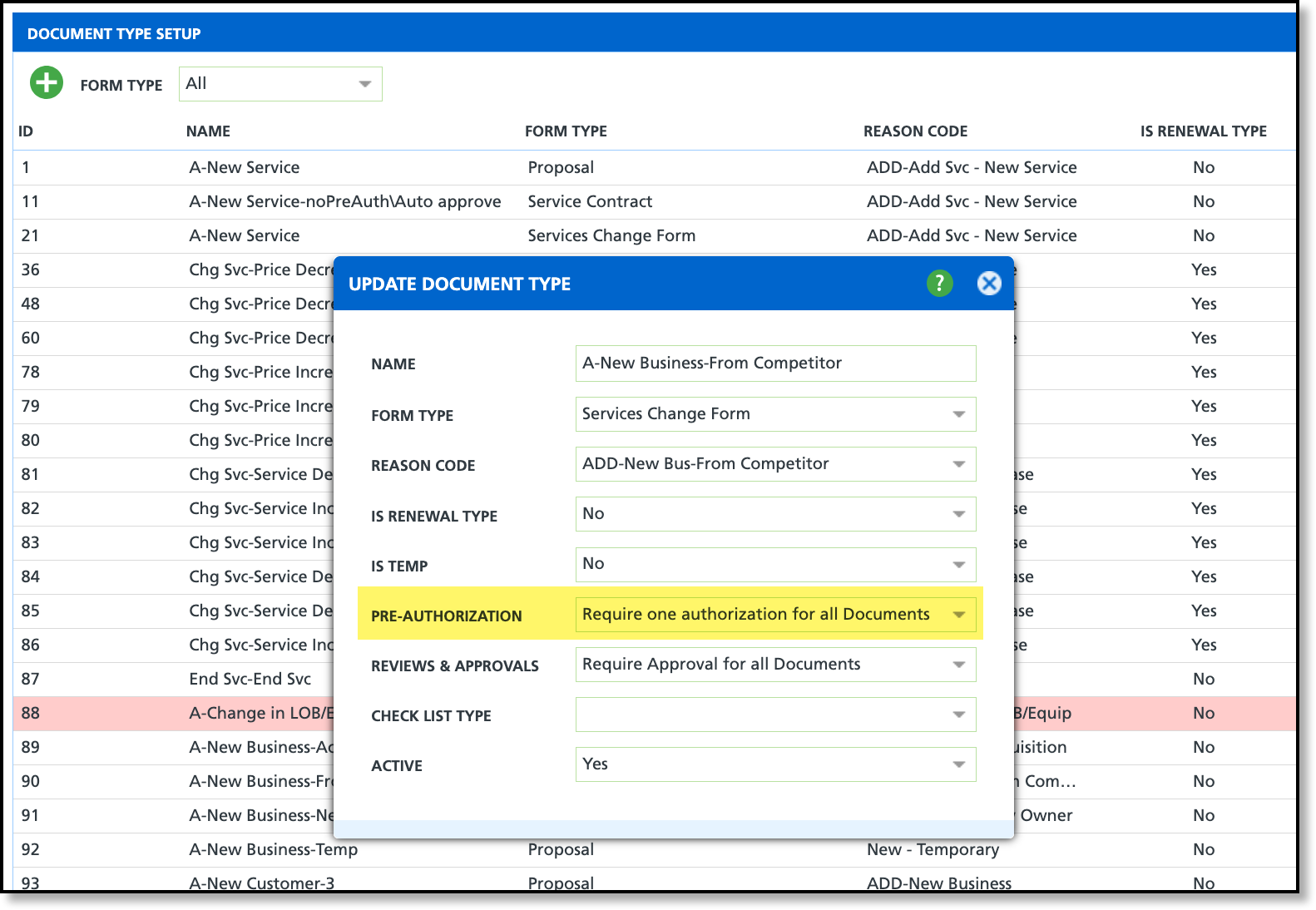Expand the Is Renewal Type dropdown
Image resolution: width=1316 pixels, height=910 pixels.
click(x=775, y=514)
